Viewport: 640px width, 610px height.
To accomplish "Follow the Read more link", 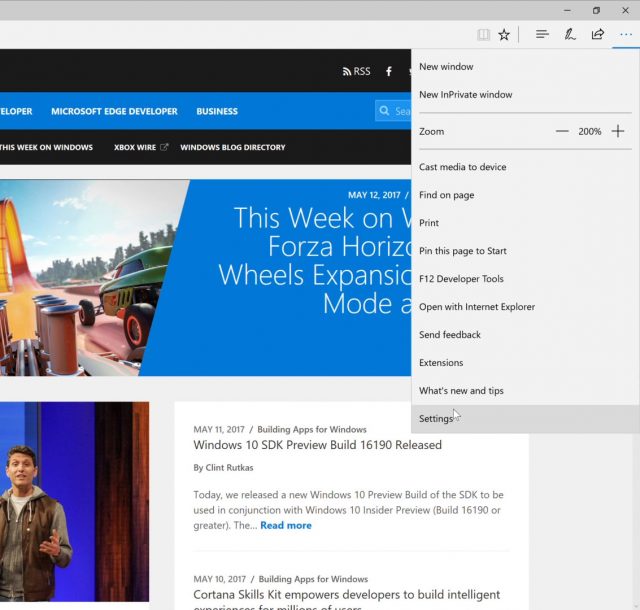I will click(286, 525).
